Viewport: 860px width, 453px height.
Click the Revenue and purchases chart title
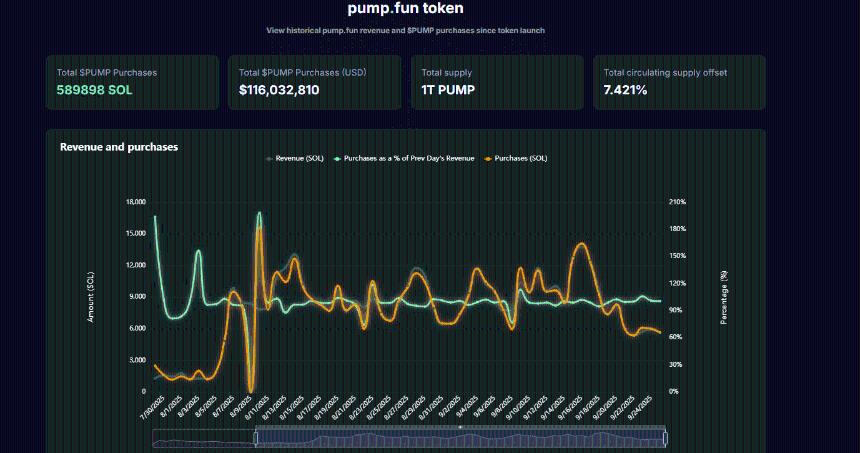(x=119, y=147)
